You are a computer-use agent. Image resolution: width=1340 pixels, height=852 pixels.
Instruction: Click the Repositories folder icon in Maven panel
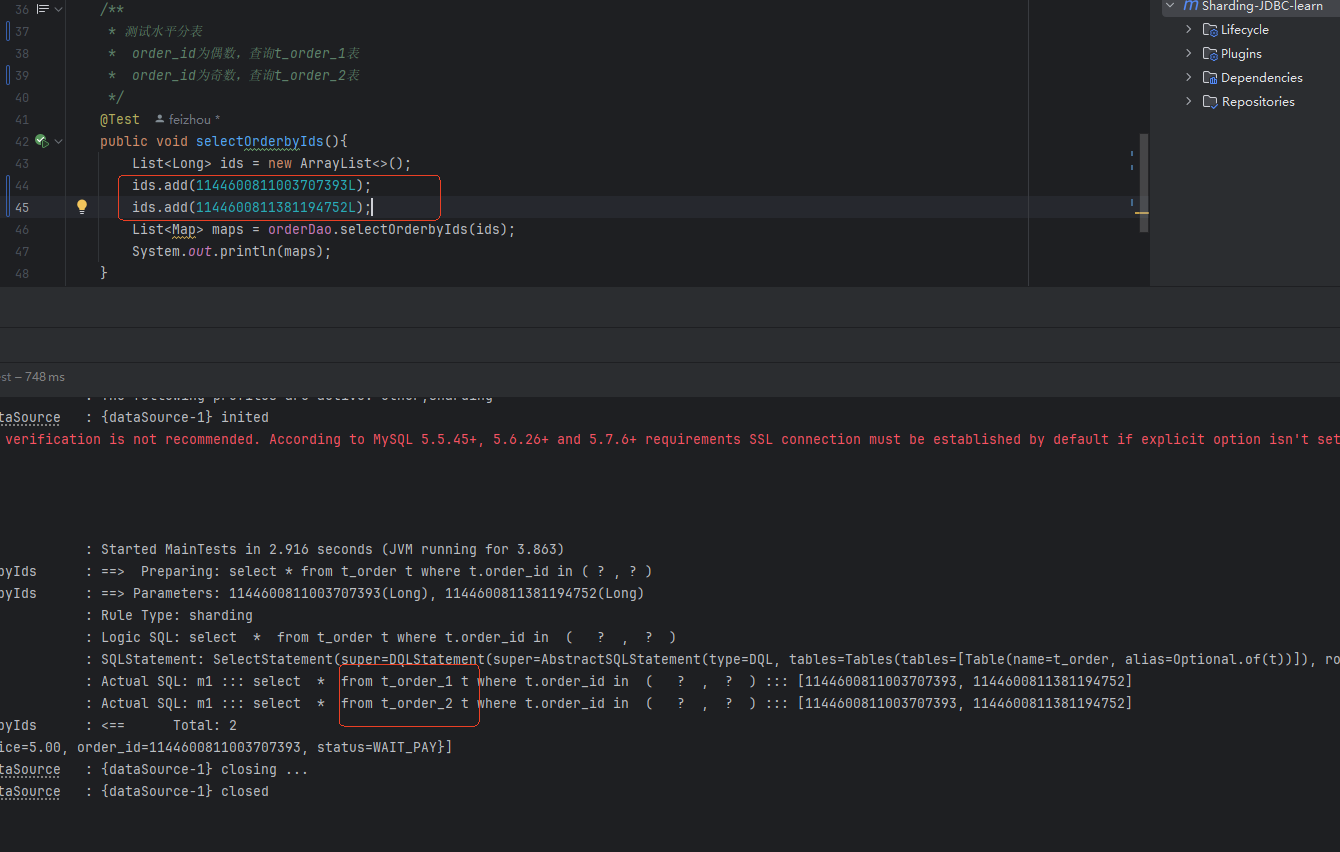tap(1210, 102)
